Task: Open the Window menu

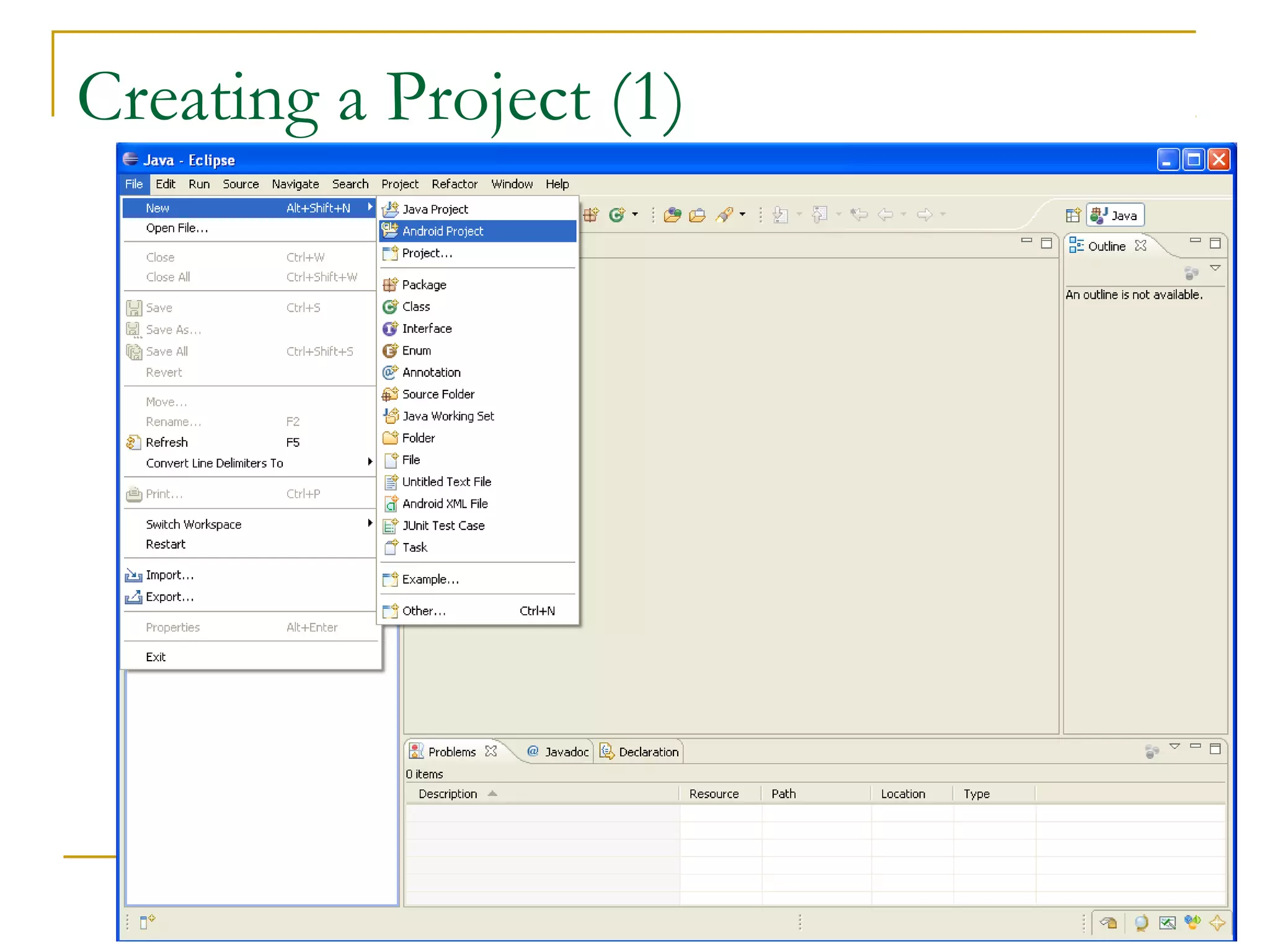Action: pos(512,184)
